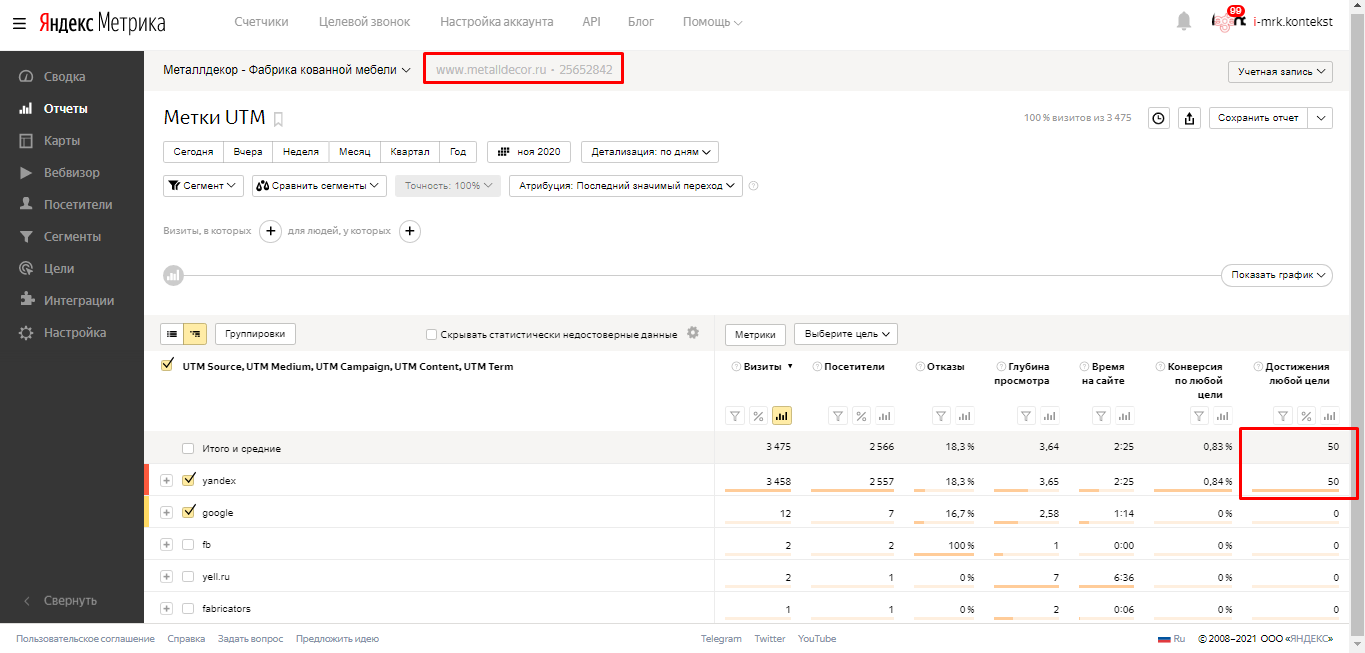Switch to tree view list icon
Viewport: 1365px width, 653px height.
click(x=195, y=334)
